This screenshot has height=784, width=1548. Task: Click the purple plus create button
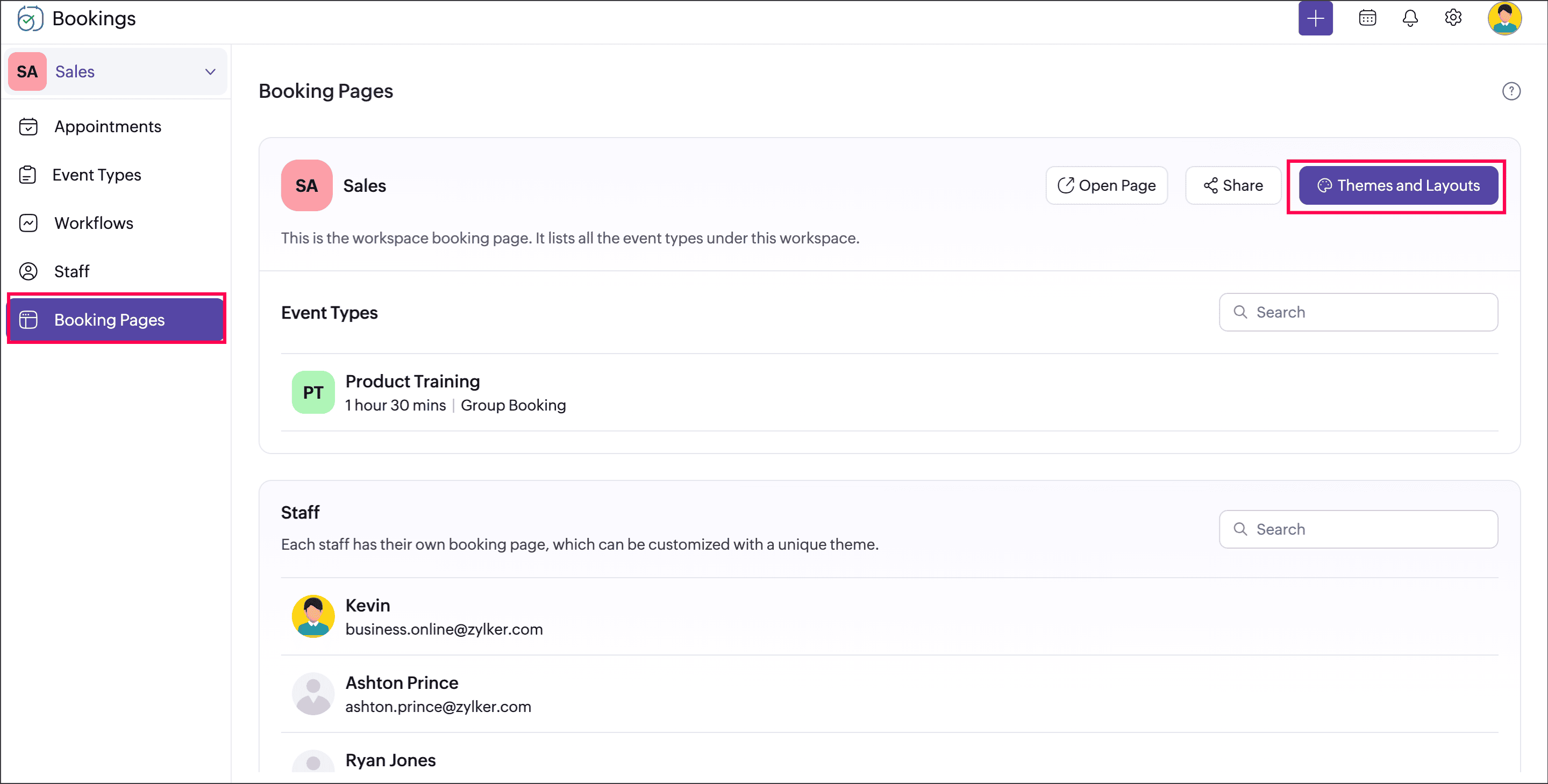tap(1315, 19)
